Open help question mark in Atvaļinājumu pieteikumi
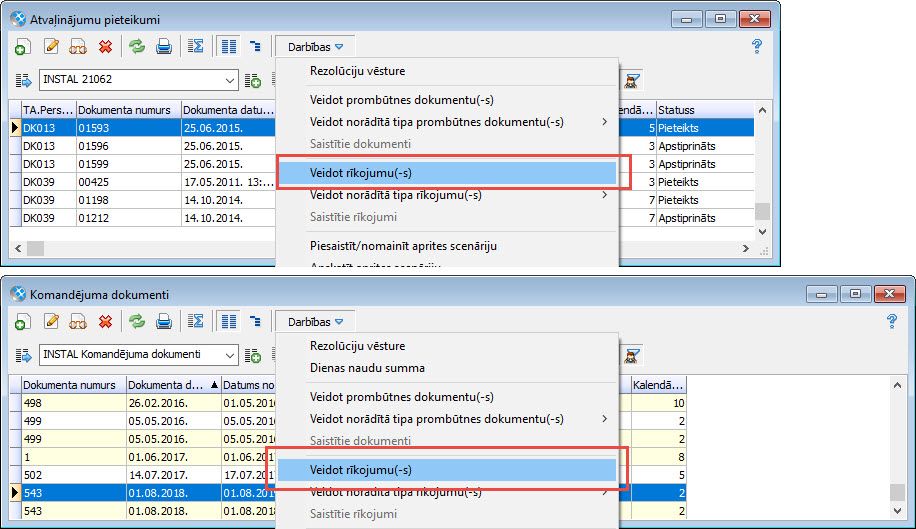This screenshot has height=529, width=916. tap(757, 46)
